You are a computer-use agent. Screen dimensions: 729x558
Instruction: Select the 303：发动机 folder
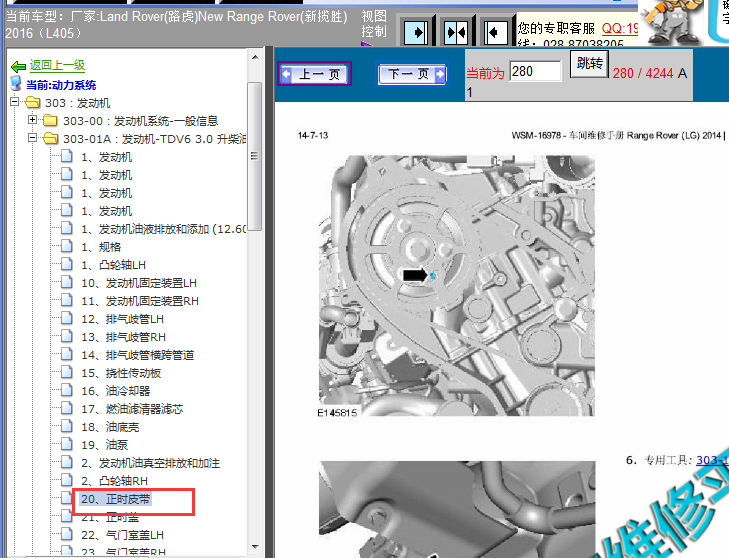pos(78,103)
